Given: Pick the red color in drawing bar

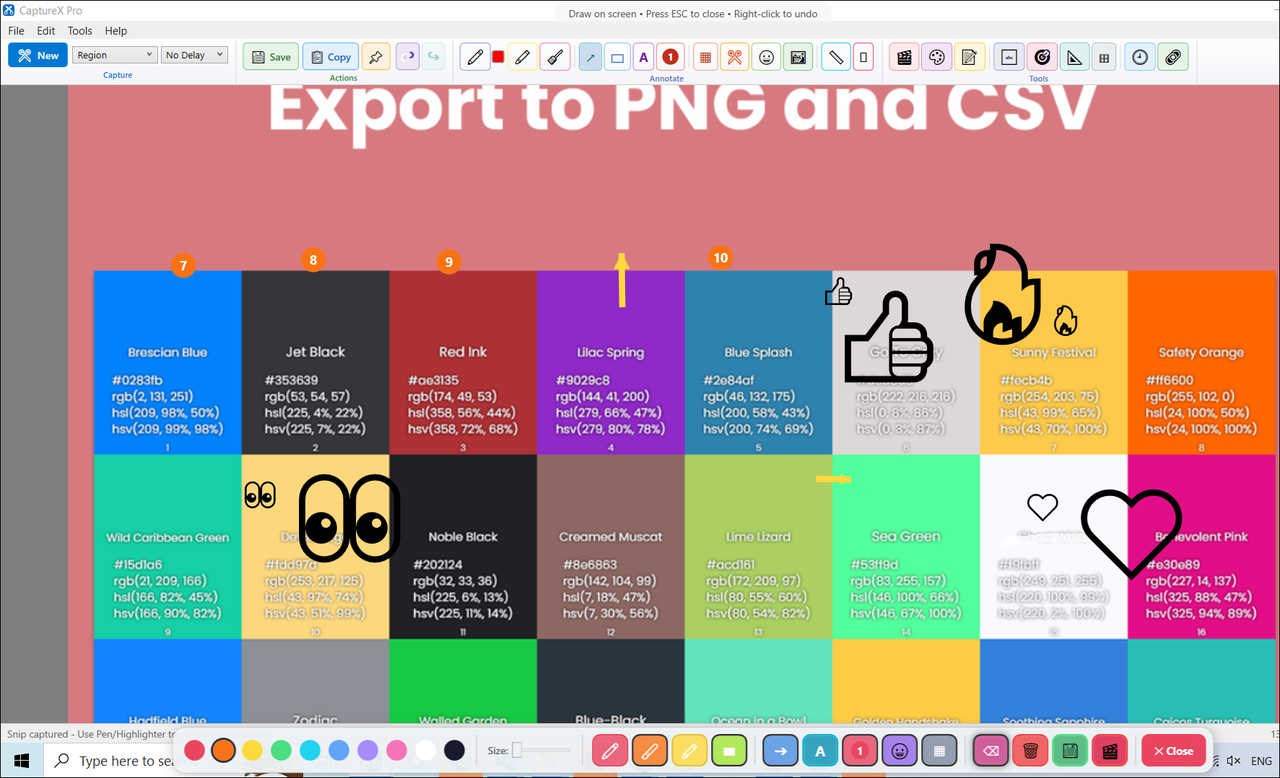Looking at the screenshot, I should 194,750.
